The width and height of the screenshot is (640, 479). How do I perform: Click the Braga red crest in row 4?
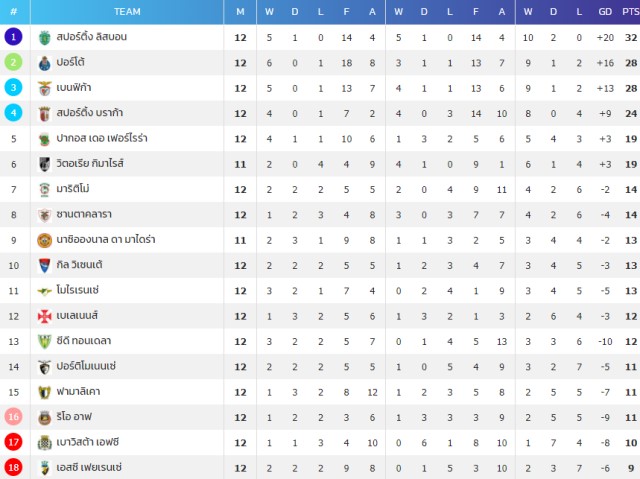click(44, 114)
